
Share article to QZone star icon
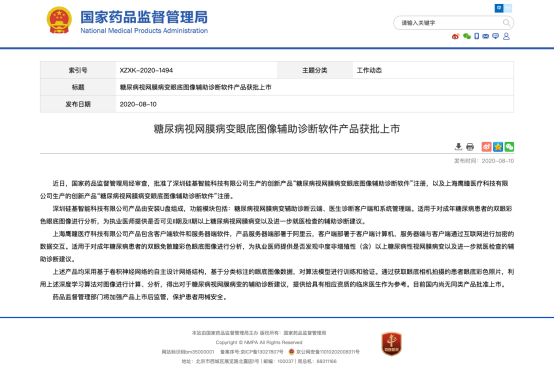[498, 147]
